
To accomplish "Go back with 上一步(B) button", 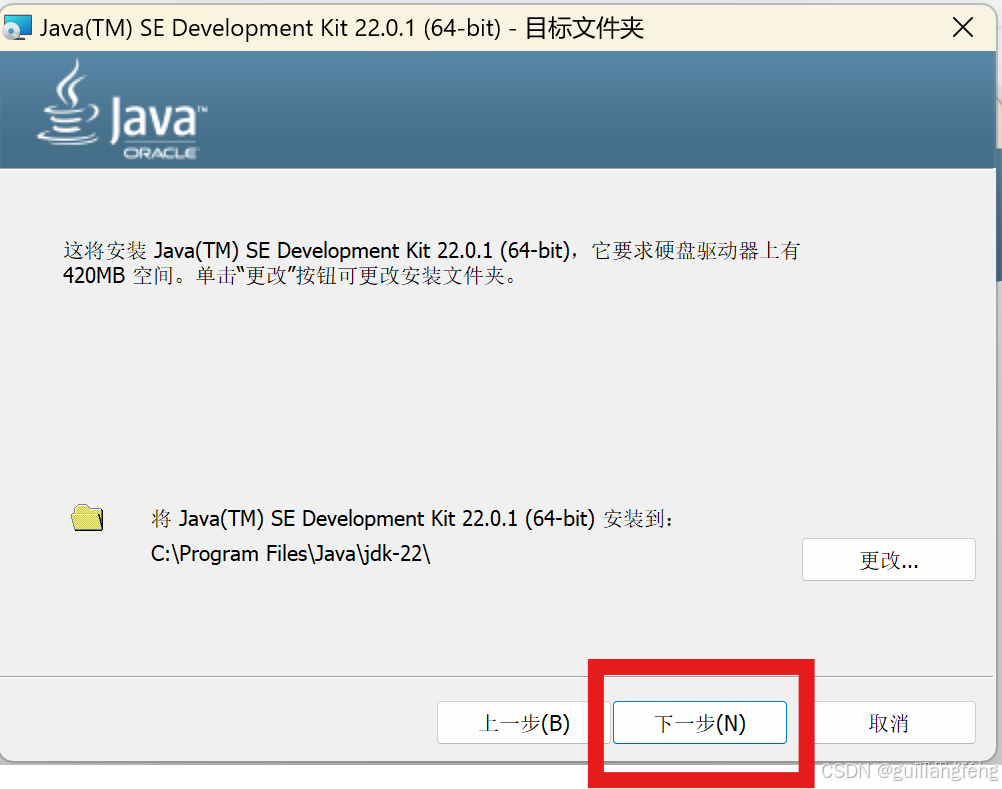I will pos(524,723).
